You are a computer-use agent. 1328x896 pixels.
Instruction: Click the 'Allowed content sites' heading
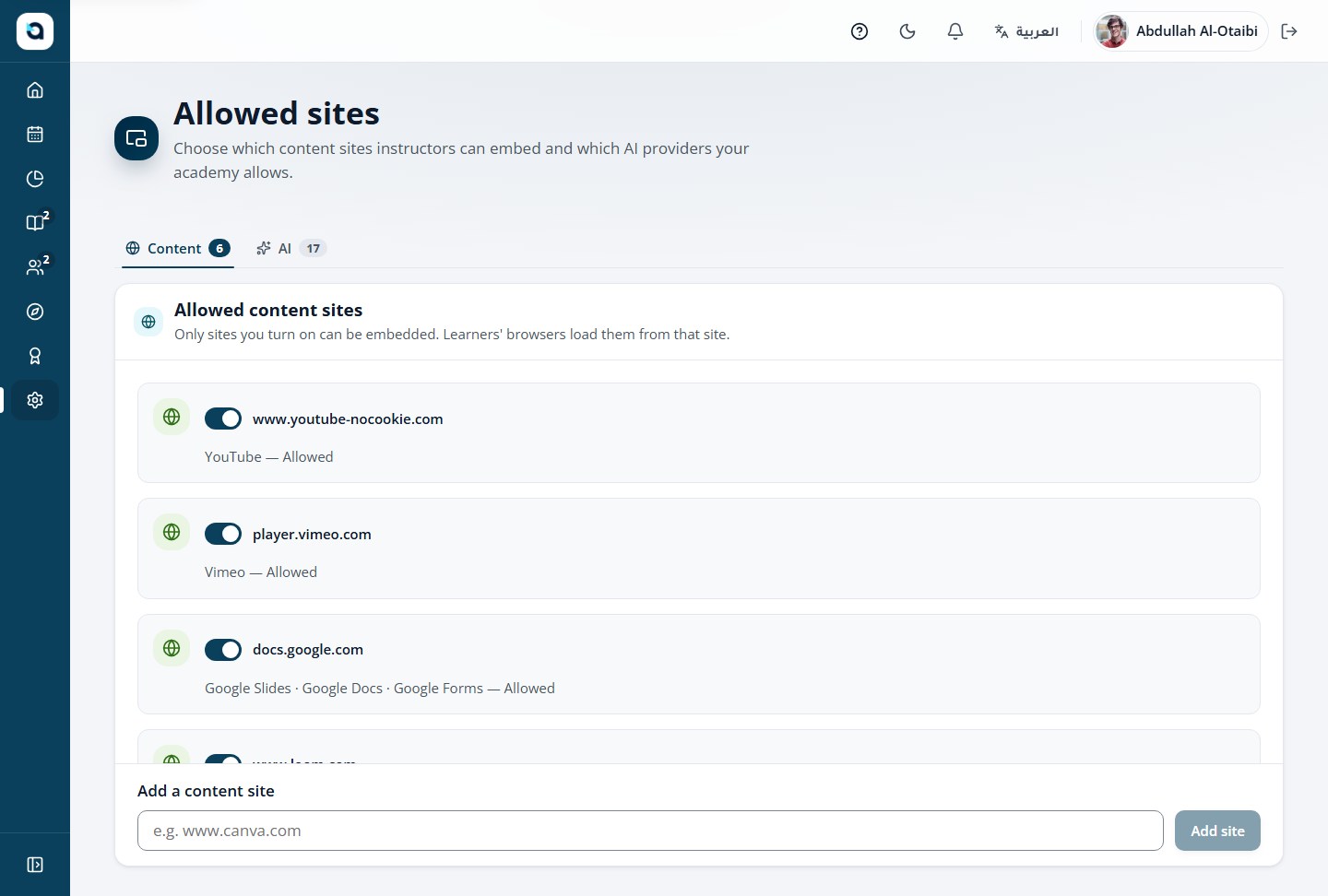(x=268, y=310)
